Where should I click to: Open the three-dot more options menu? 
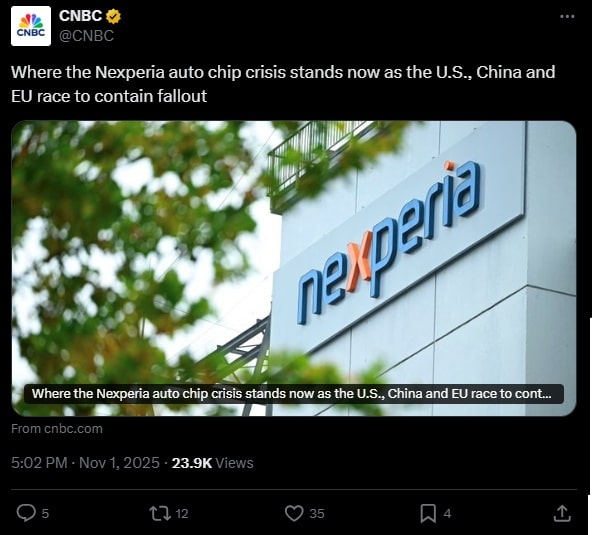tap(567, 16)
